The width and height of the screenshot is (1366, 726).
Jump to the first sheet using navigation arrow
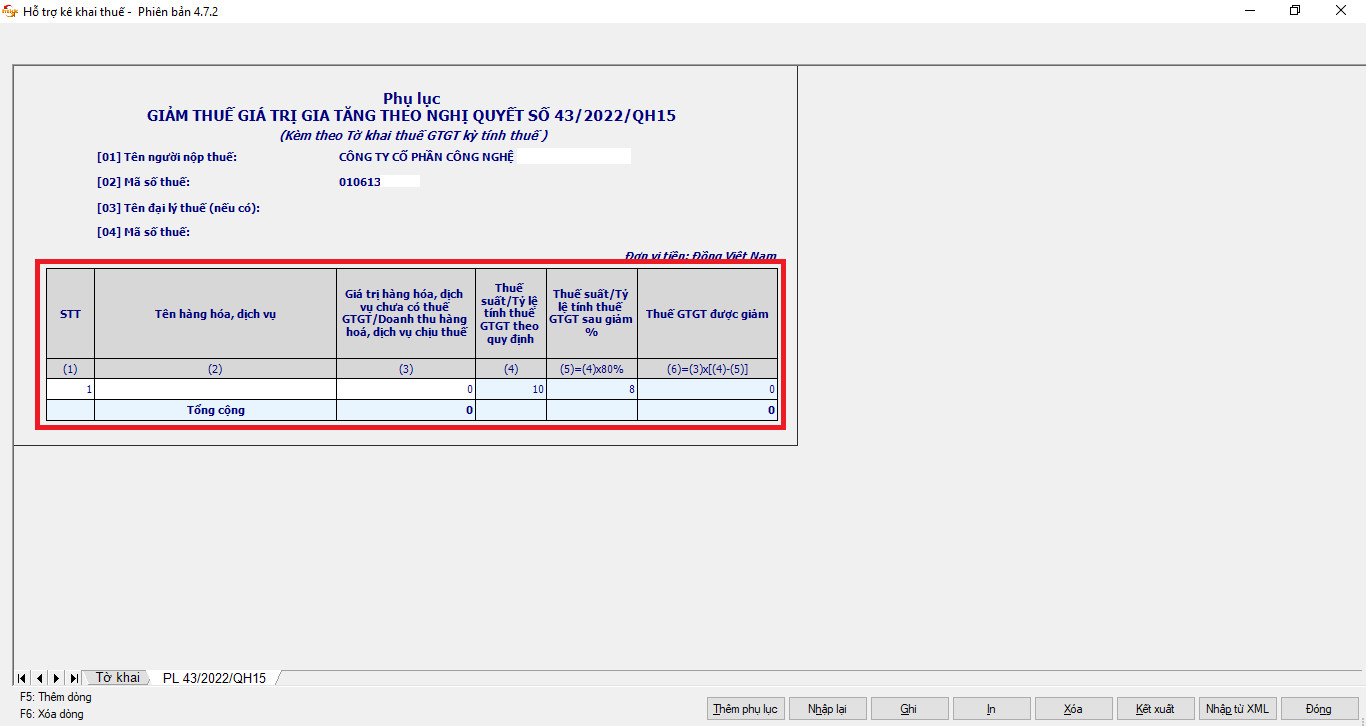tap(22, 678)
